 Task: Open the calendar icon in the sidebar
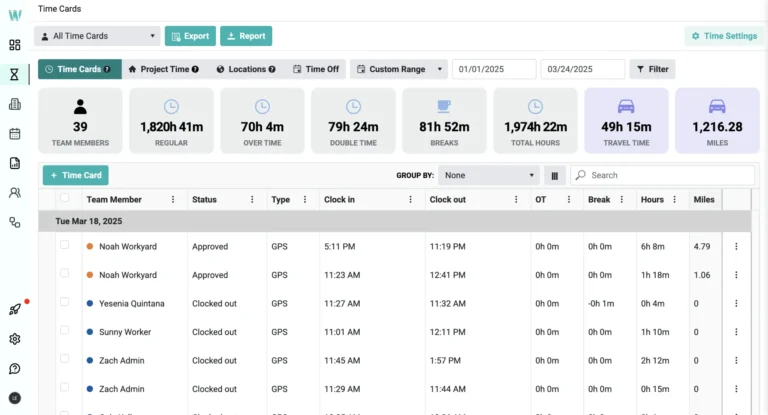tap(15, 134)
